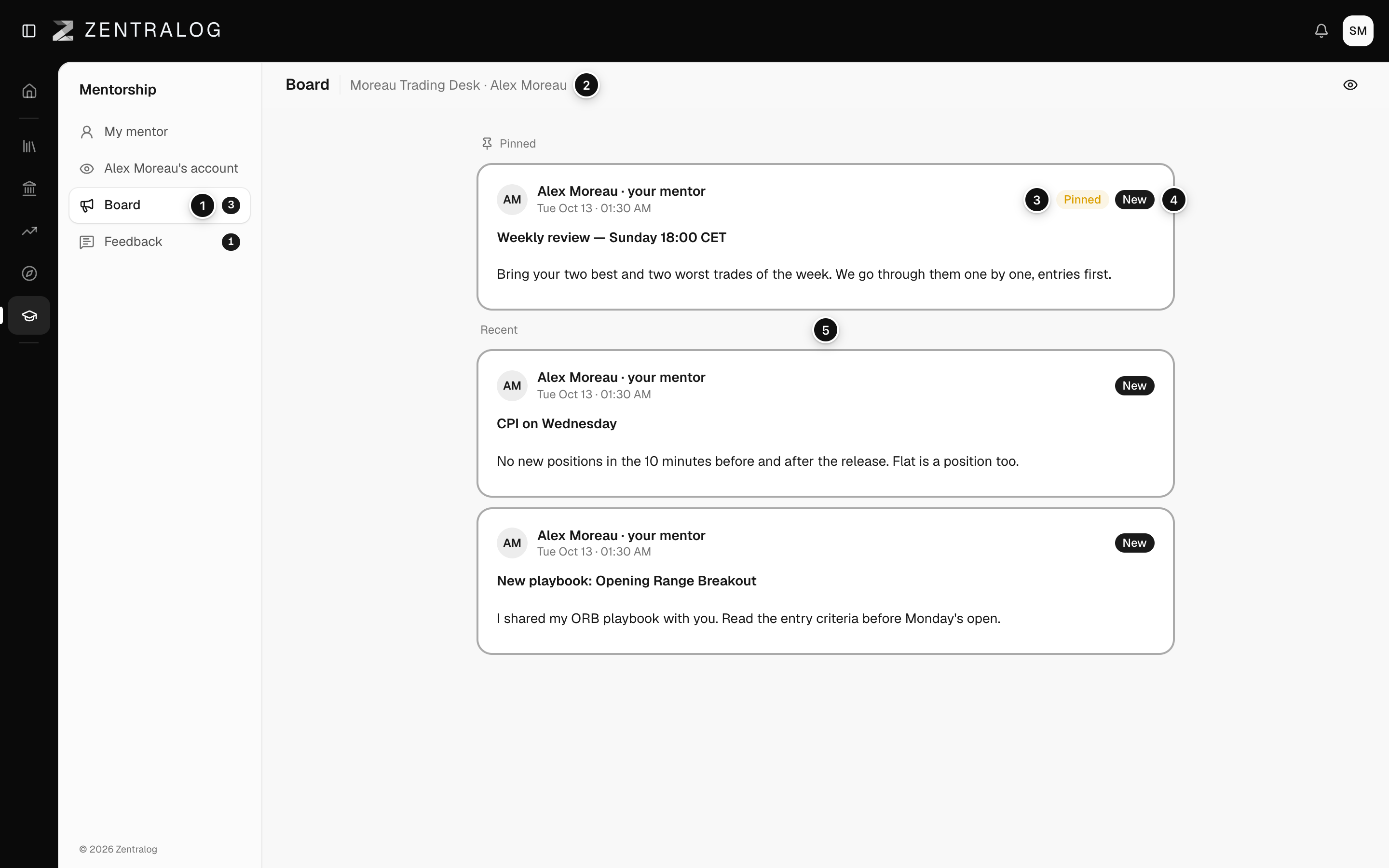Click the Feedback unread count badge 1
This screenshot has width=1389, height=868.
231,242
